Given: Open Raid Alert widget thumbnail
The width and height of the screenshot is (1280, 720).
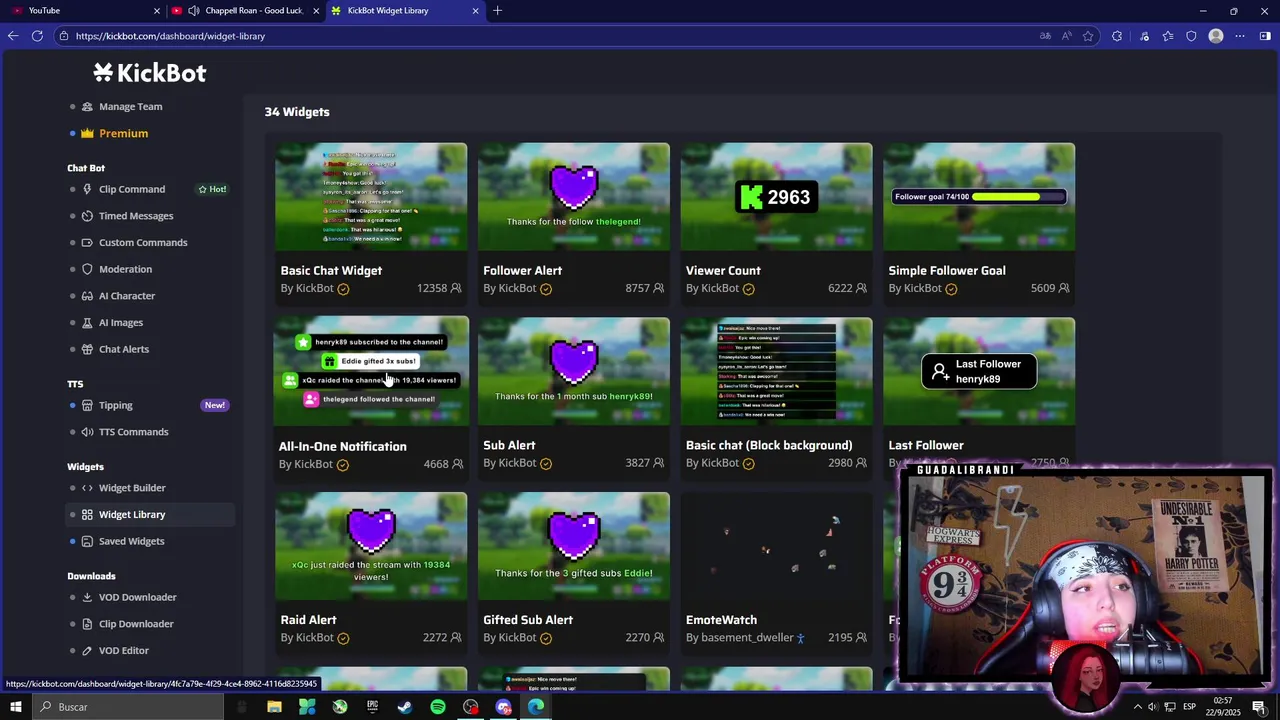Looking at the screenshot, I should point(371,546).
